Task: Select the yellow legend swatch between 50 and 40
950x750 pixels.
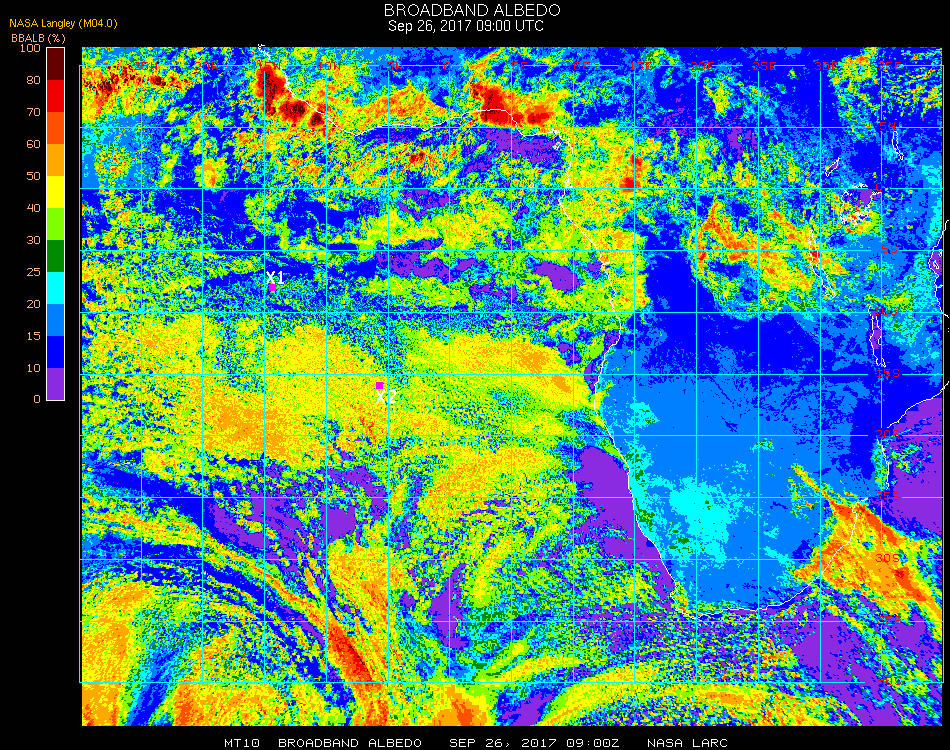Action: pos(56,192)
